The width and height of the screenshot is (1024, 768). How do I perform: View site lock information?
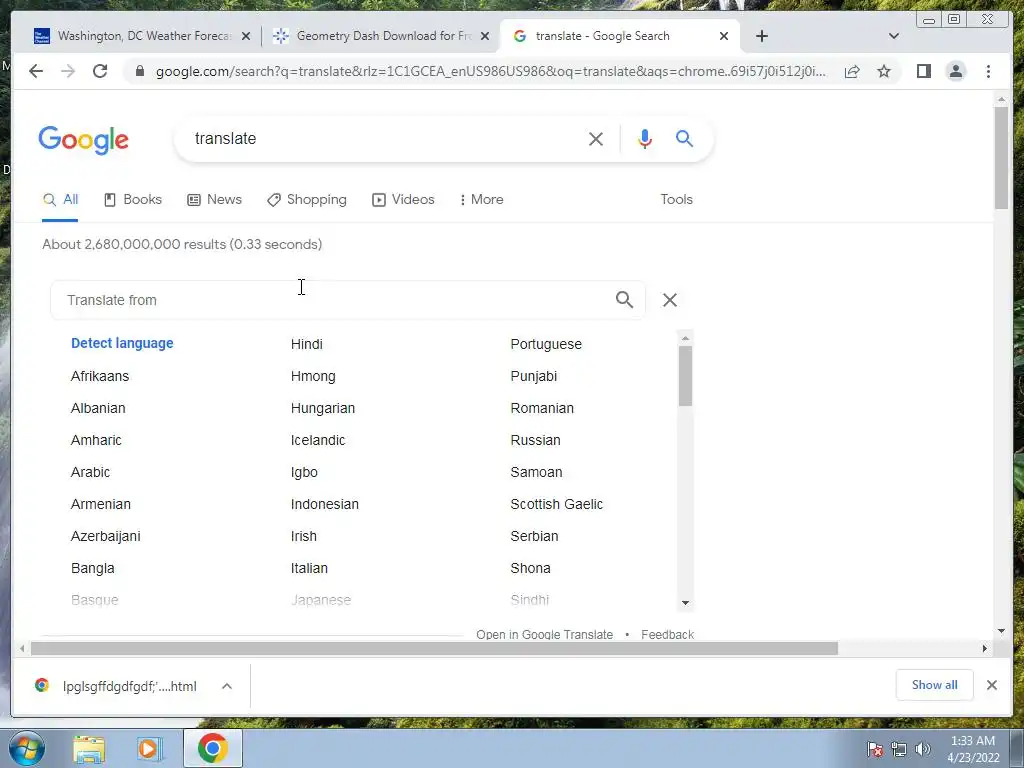(139, 71)
